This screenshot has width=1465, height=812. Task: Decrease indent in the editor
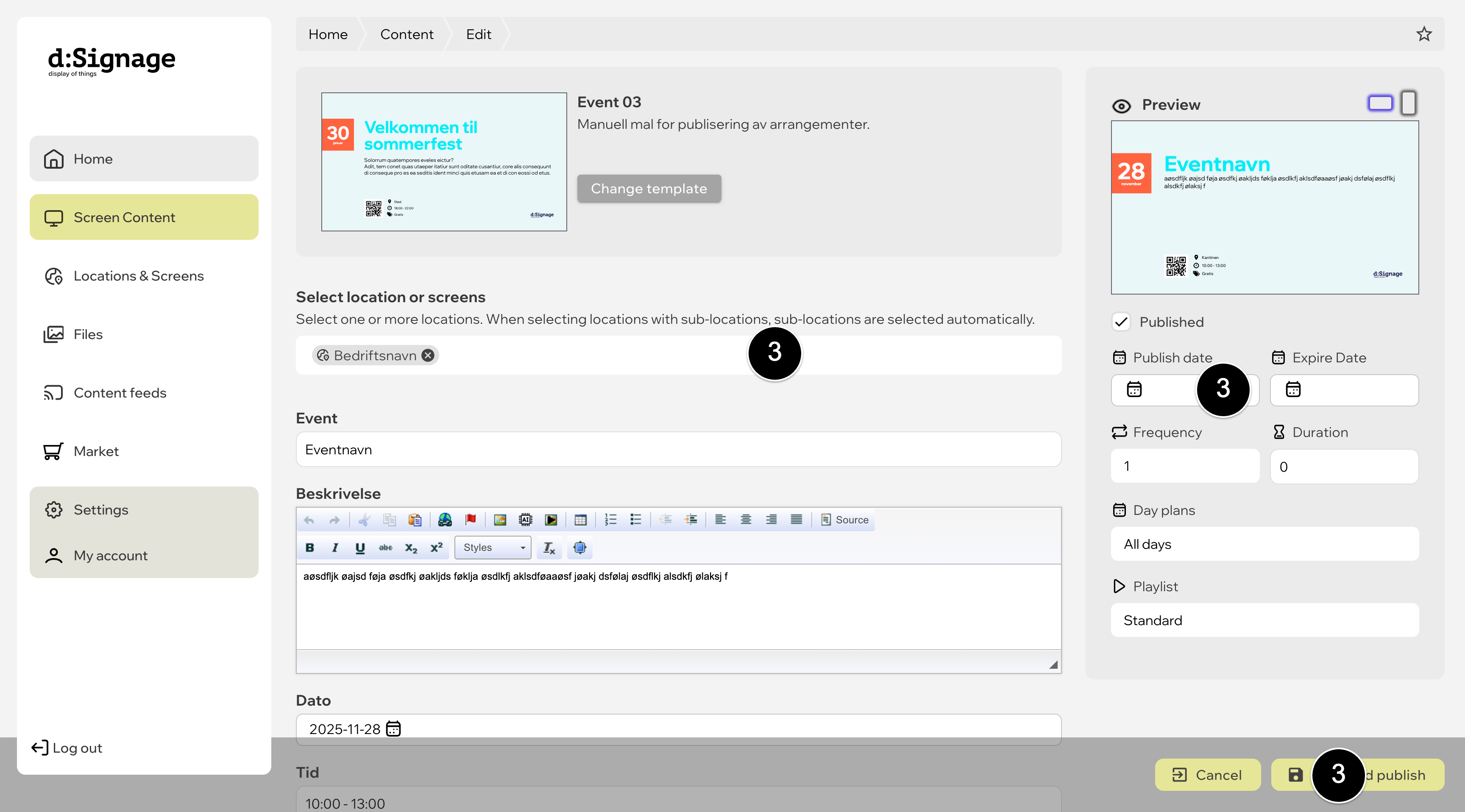(666, 520)
